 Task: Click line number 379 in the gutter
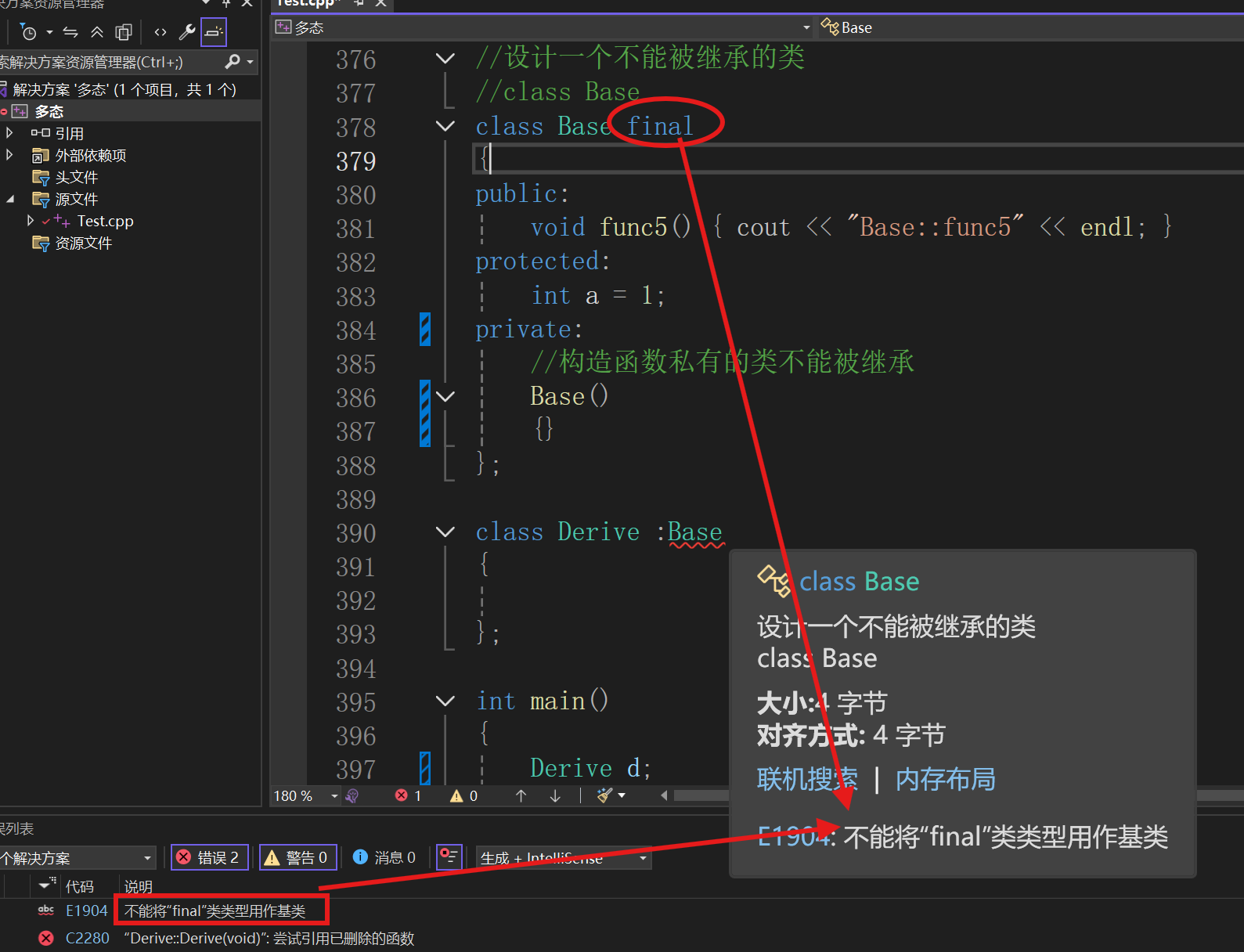[356, 161]
